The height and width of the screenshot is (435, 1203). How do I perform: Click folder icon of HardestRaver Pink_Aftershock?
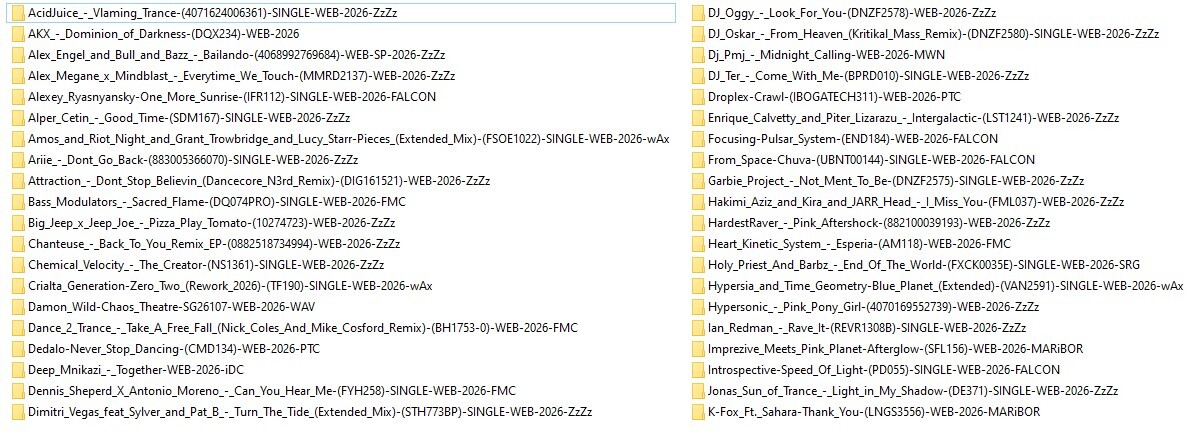[x=697, y=223]
